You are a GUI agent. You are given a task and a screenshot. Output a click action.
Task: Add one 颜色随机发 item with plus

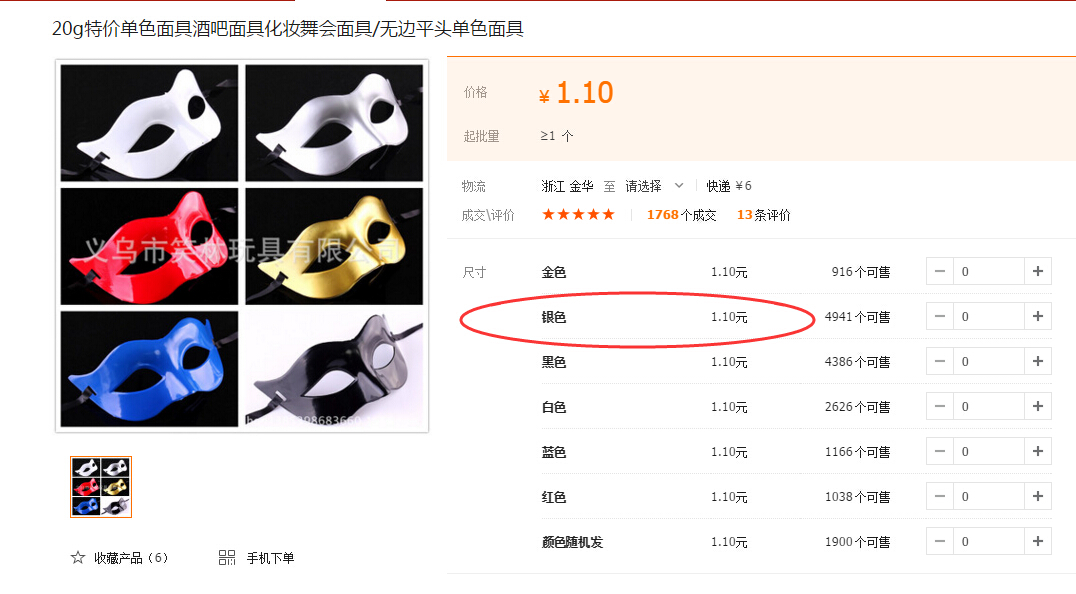[1038, 542]
